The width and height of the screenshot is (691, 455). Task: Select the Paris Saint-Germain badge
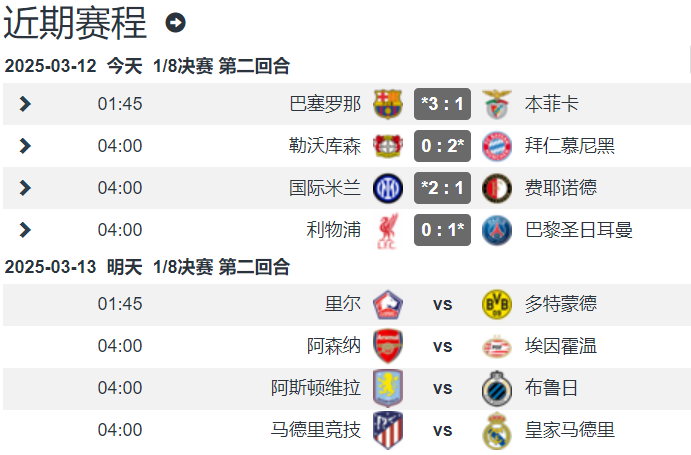click(497, 230)
